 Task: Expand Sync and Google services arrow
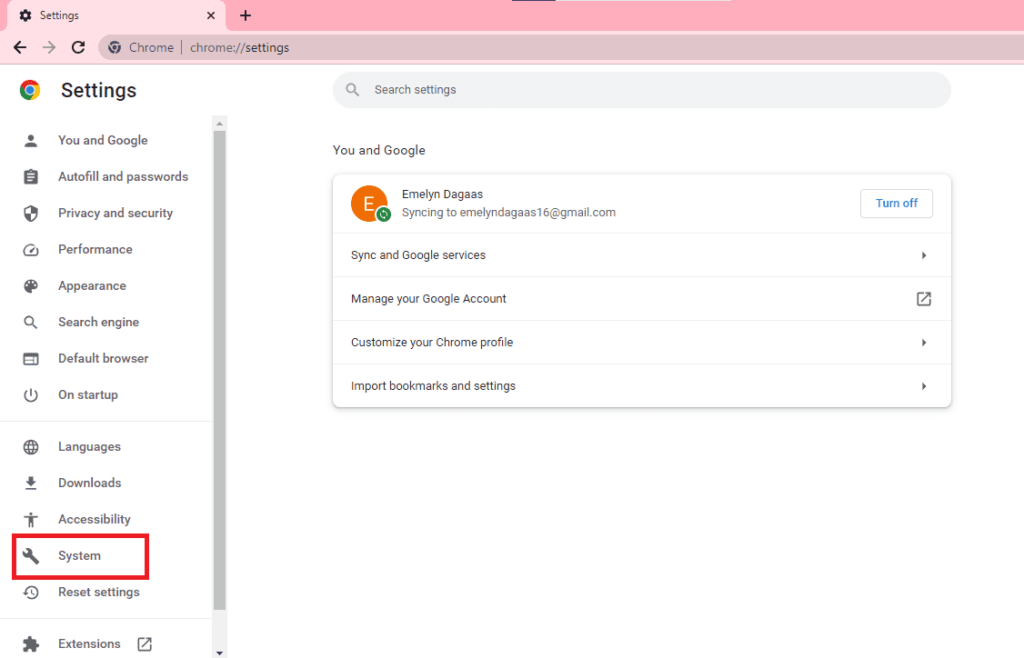click(923, 255)
